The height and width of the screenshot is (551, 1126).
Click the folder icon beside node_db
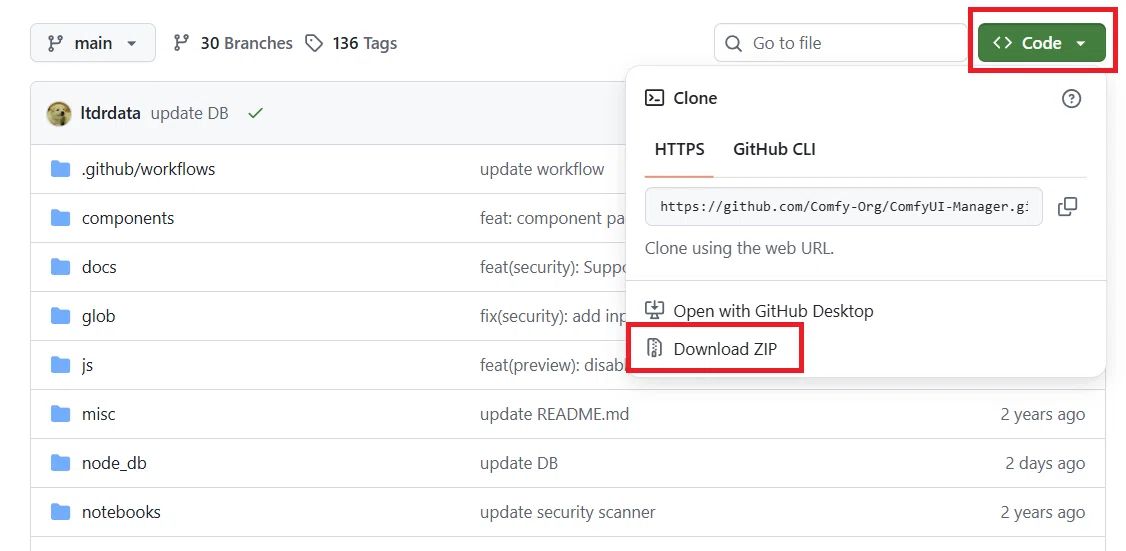[61, 463]
